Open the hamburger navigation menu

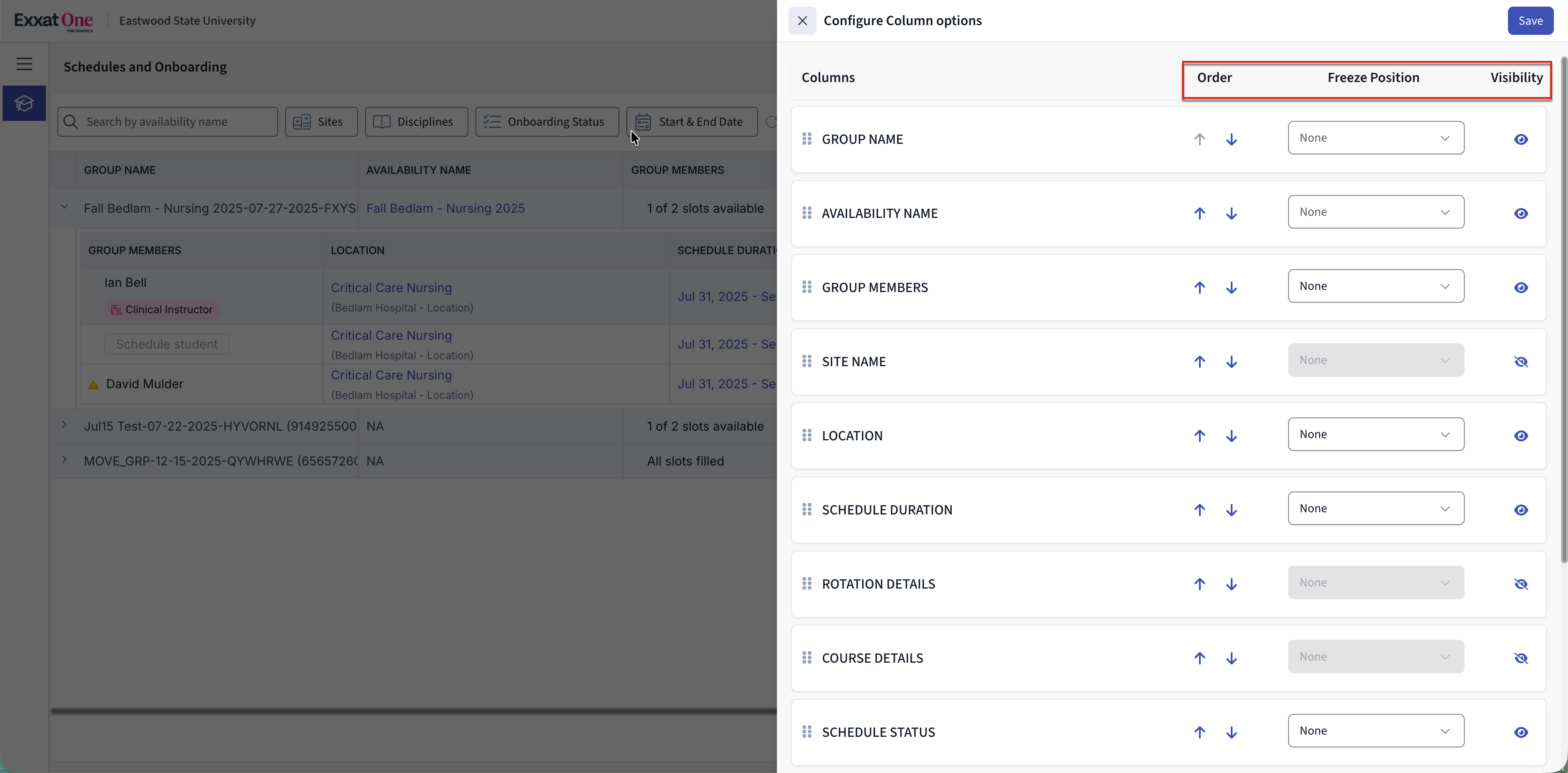[x=24, y=64]
